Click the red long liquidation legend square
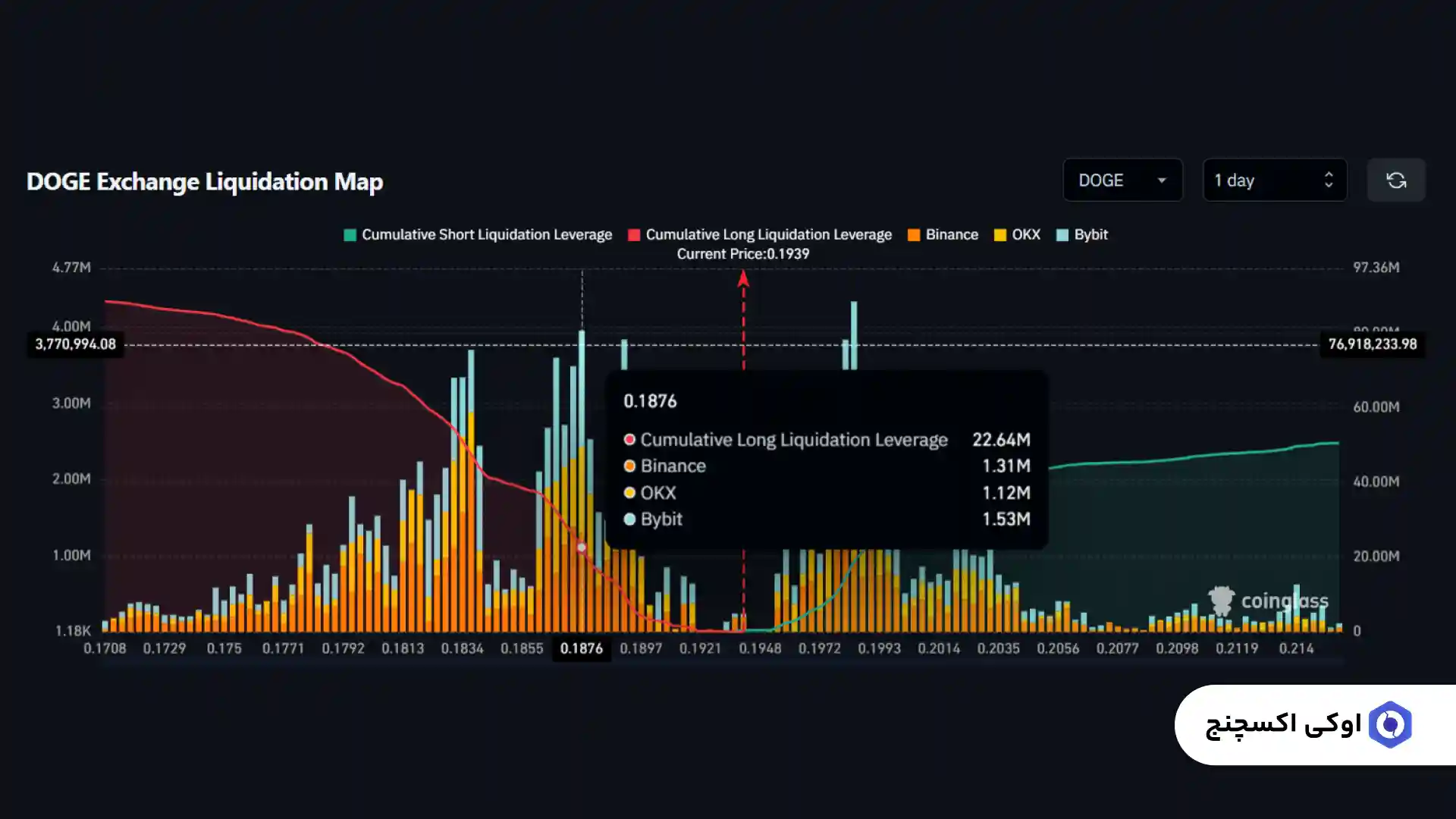The image size is (1456, 819). click(x=634, y=235)
